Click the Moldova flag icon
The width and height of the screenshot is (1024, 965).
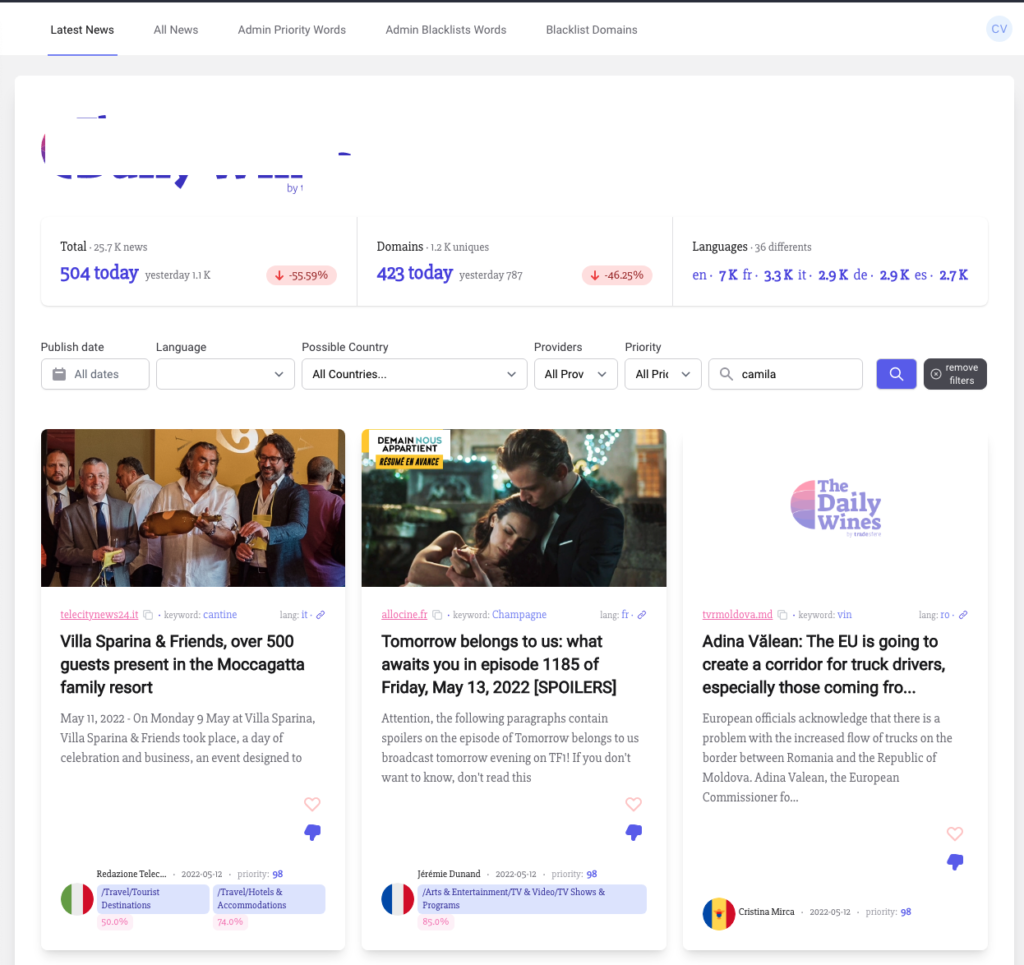[x=719, y=913]
